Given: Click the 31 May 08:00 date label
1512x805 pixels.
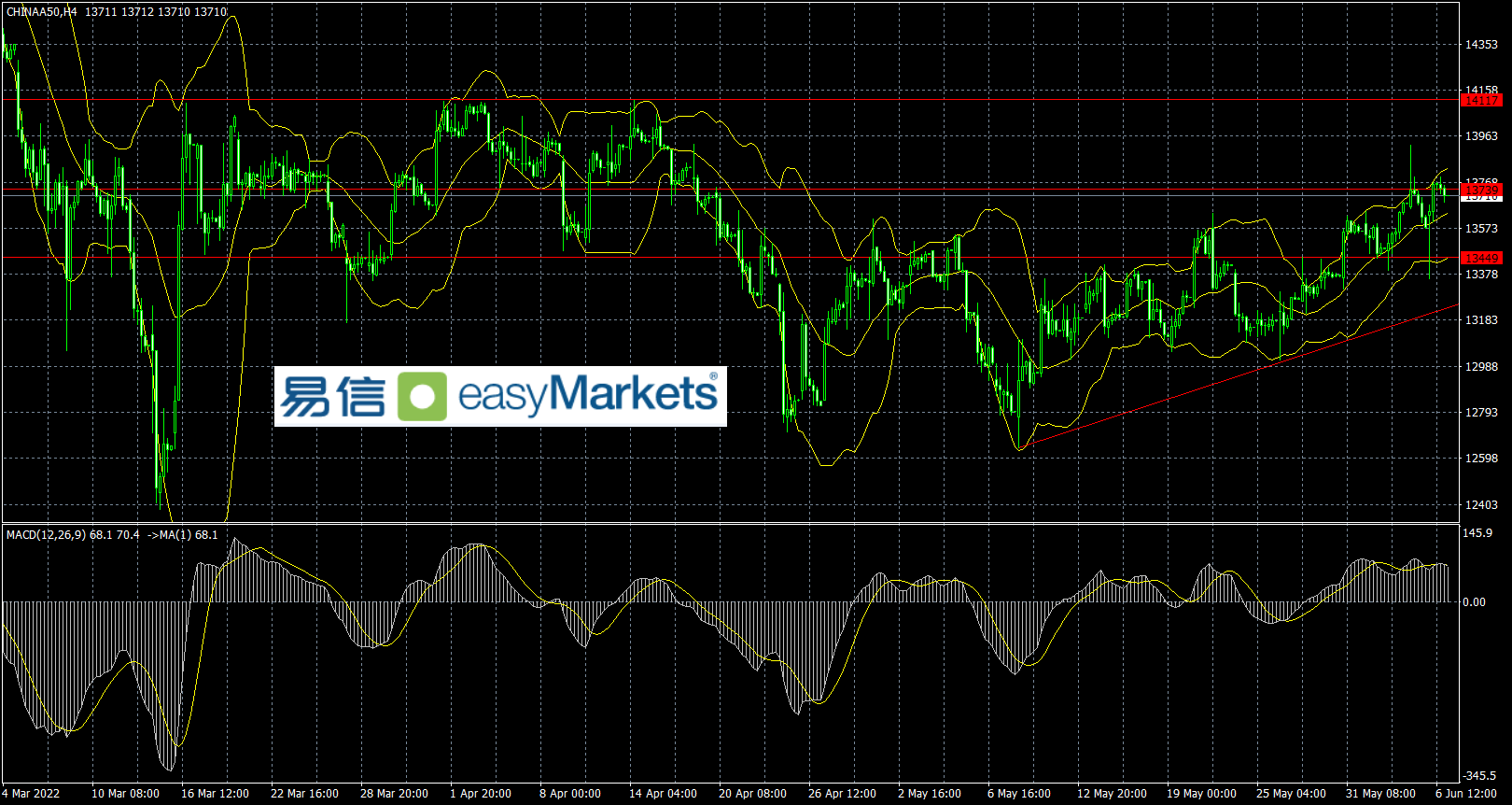Looking at the screenshot, I should coord(1380,794).
